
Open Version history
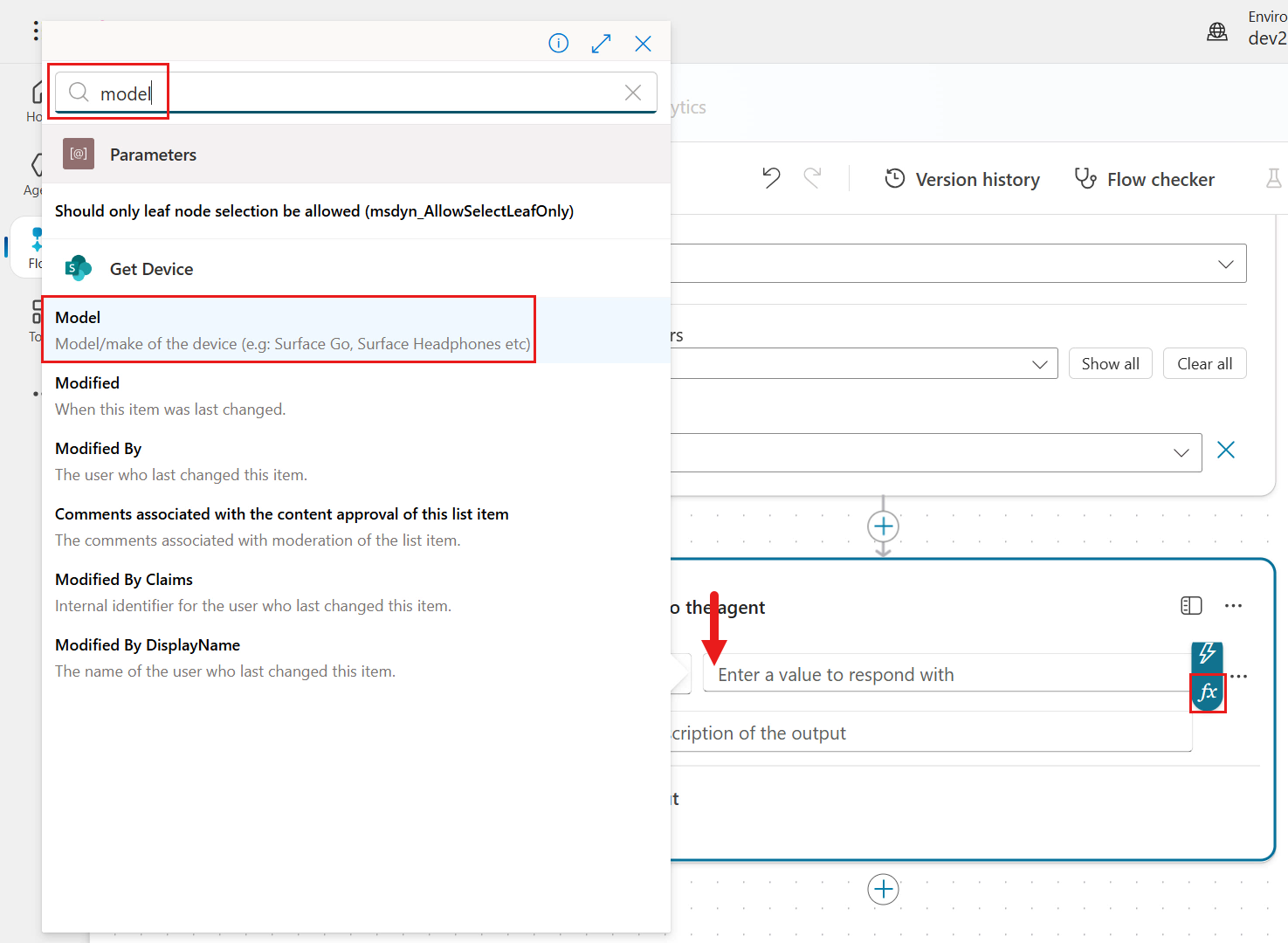click(961, 178)
